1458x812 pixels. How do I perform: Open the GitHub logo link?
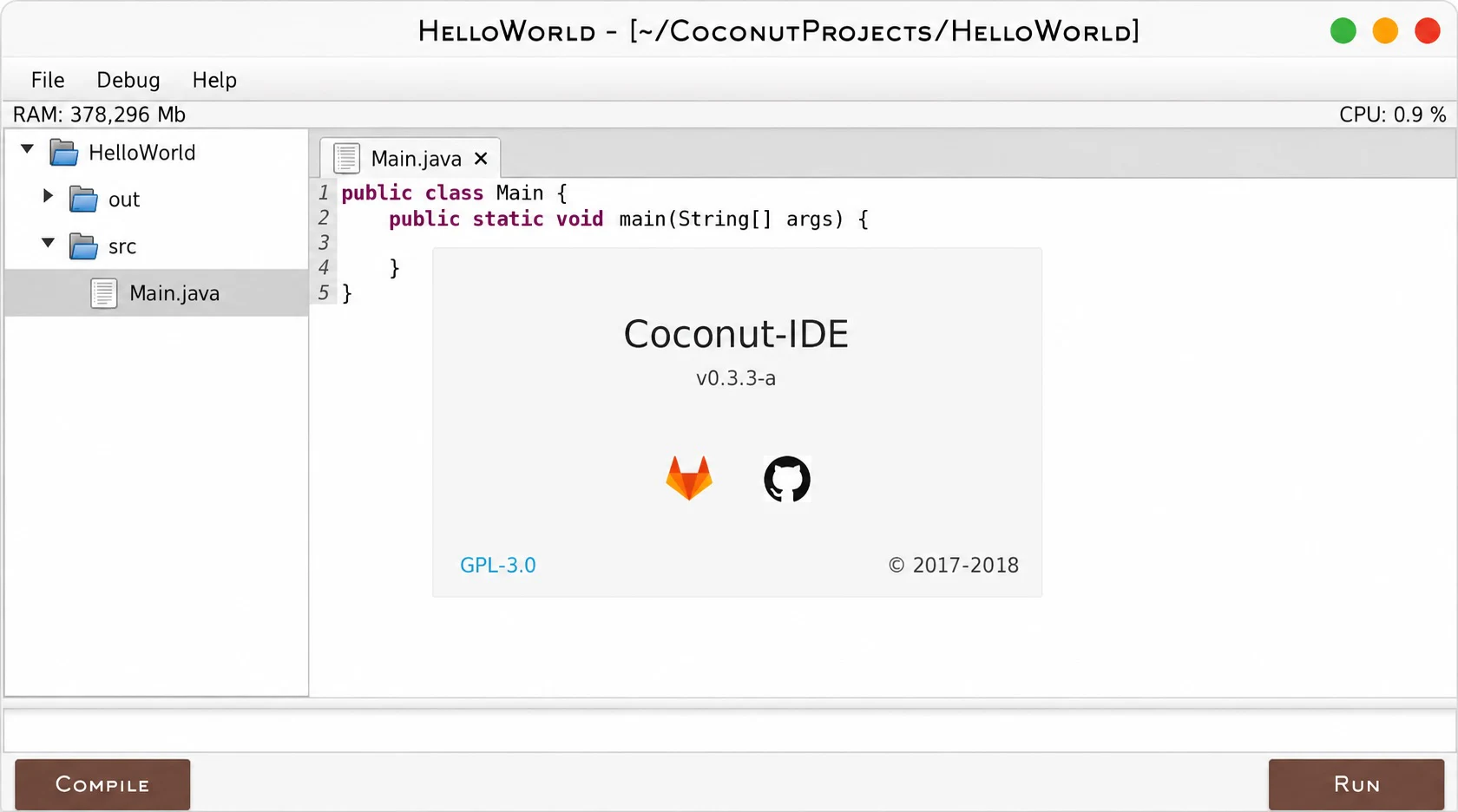click(x=787, y=479)
